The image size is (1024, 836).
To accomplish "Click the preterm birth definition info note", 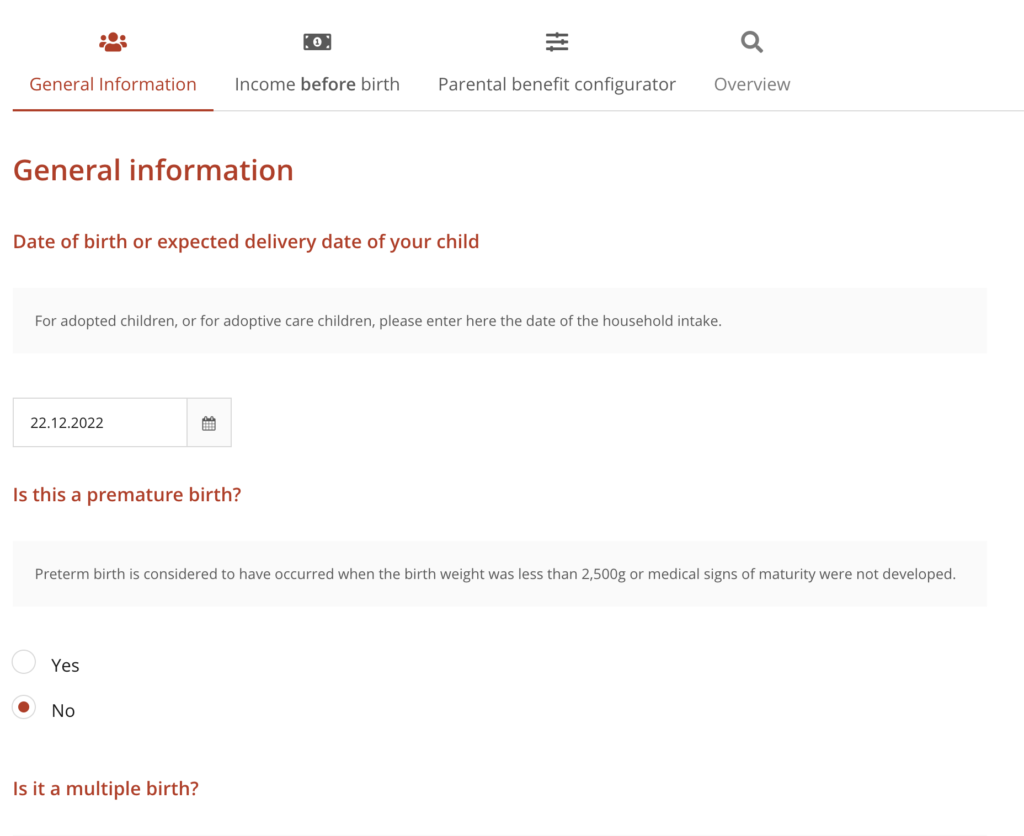I will 495,574.
